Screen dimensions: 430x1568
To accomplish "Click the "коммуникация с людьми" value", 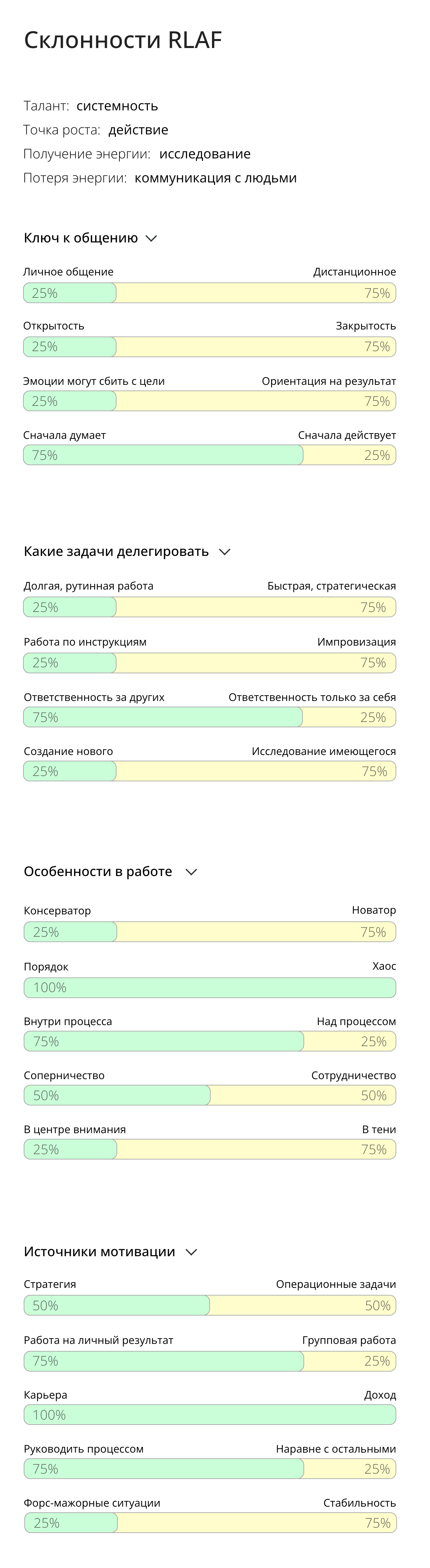I will [x=216, y=178].
